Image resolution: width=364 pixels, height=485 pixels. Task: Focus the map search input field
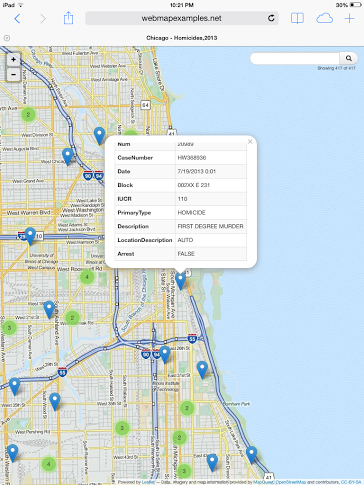point(295,58)
